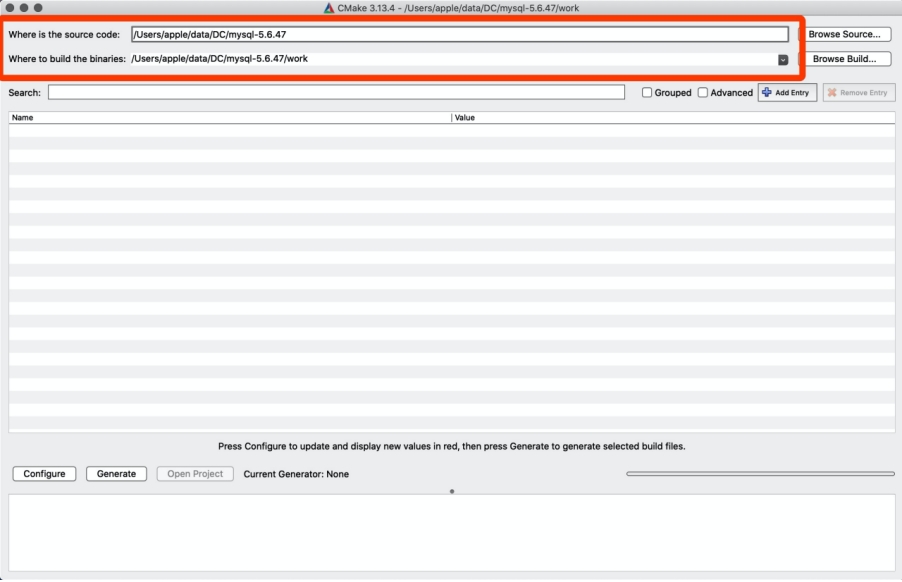Enable the Advanced checkbox

702,93
